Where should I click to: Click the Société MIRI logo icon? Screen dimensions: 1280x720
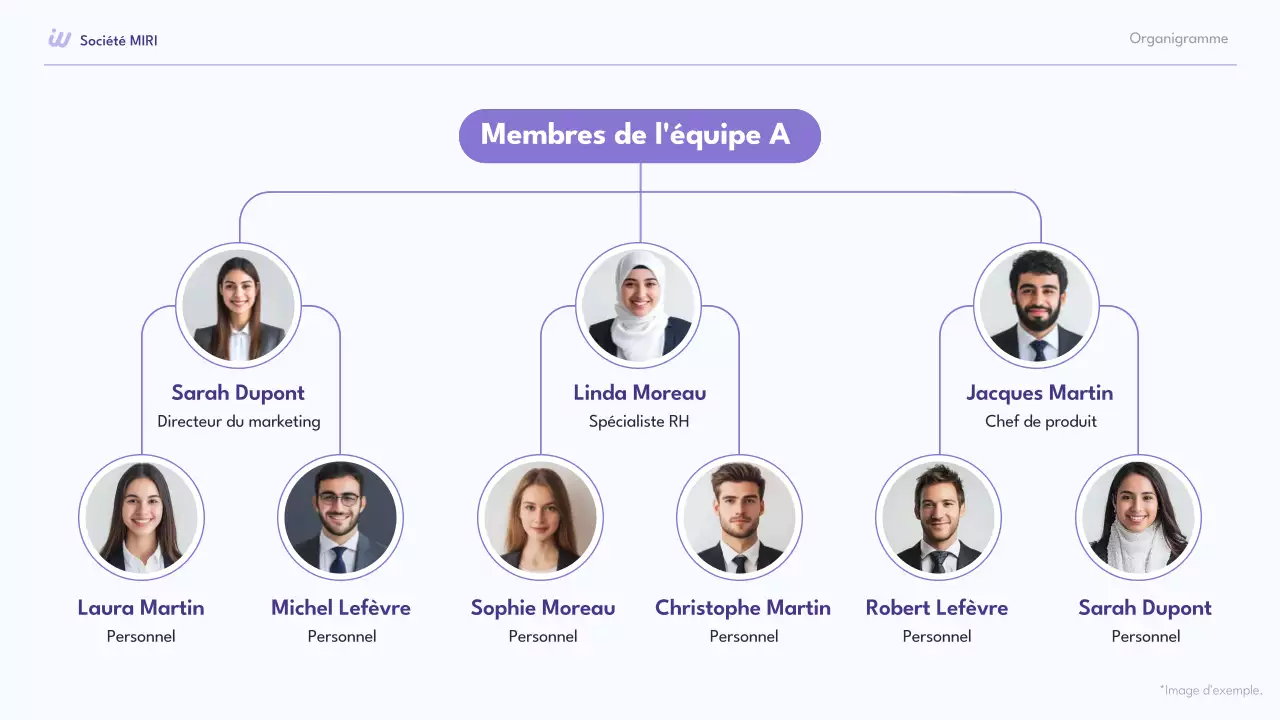pos(60,39)
